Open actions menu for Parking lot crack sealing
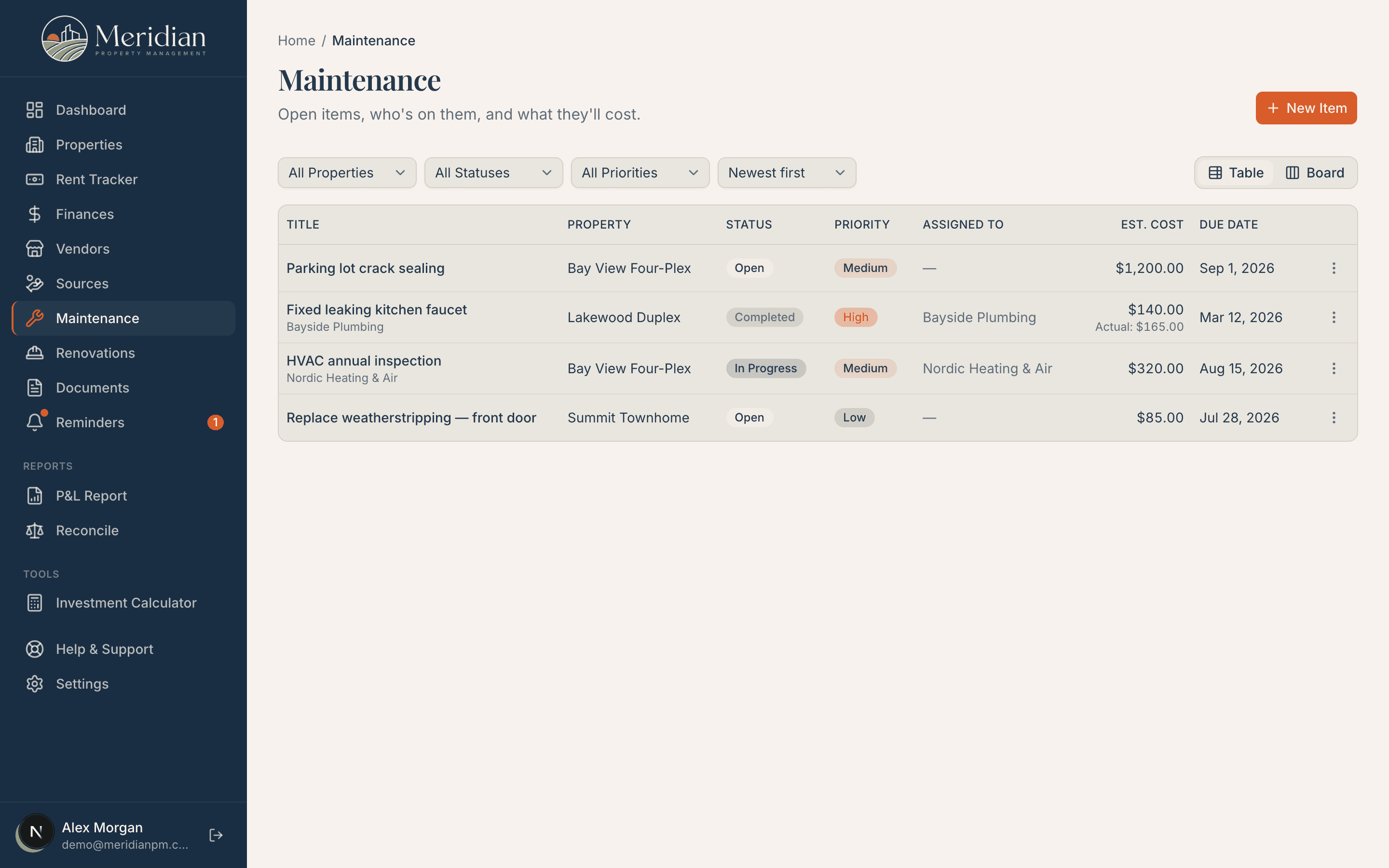The image size is (1389, 868). (1334, 268)
